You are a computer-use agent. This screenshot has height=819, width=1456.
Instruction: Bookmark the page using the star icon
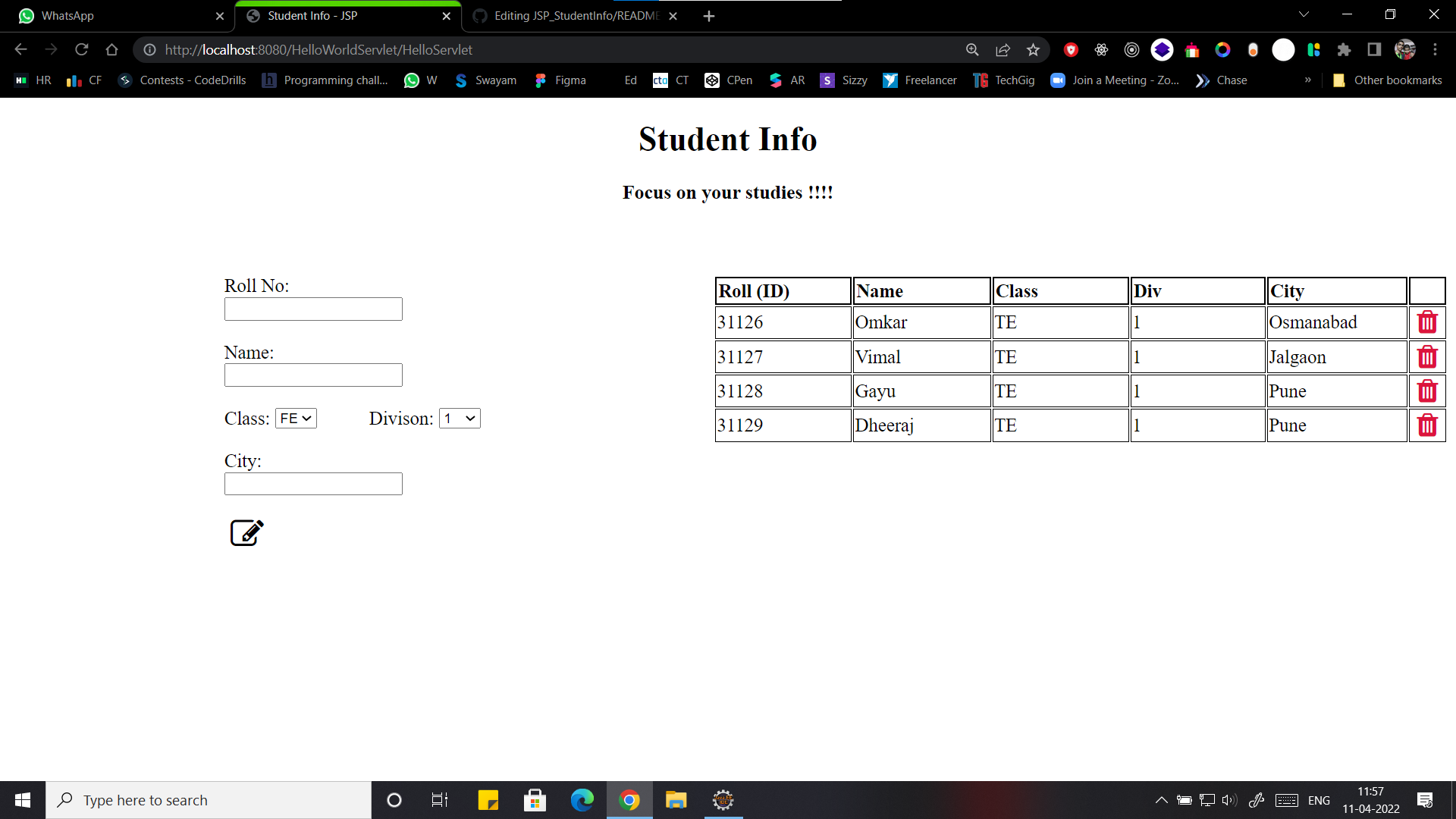tap(1033, 49)
